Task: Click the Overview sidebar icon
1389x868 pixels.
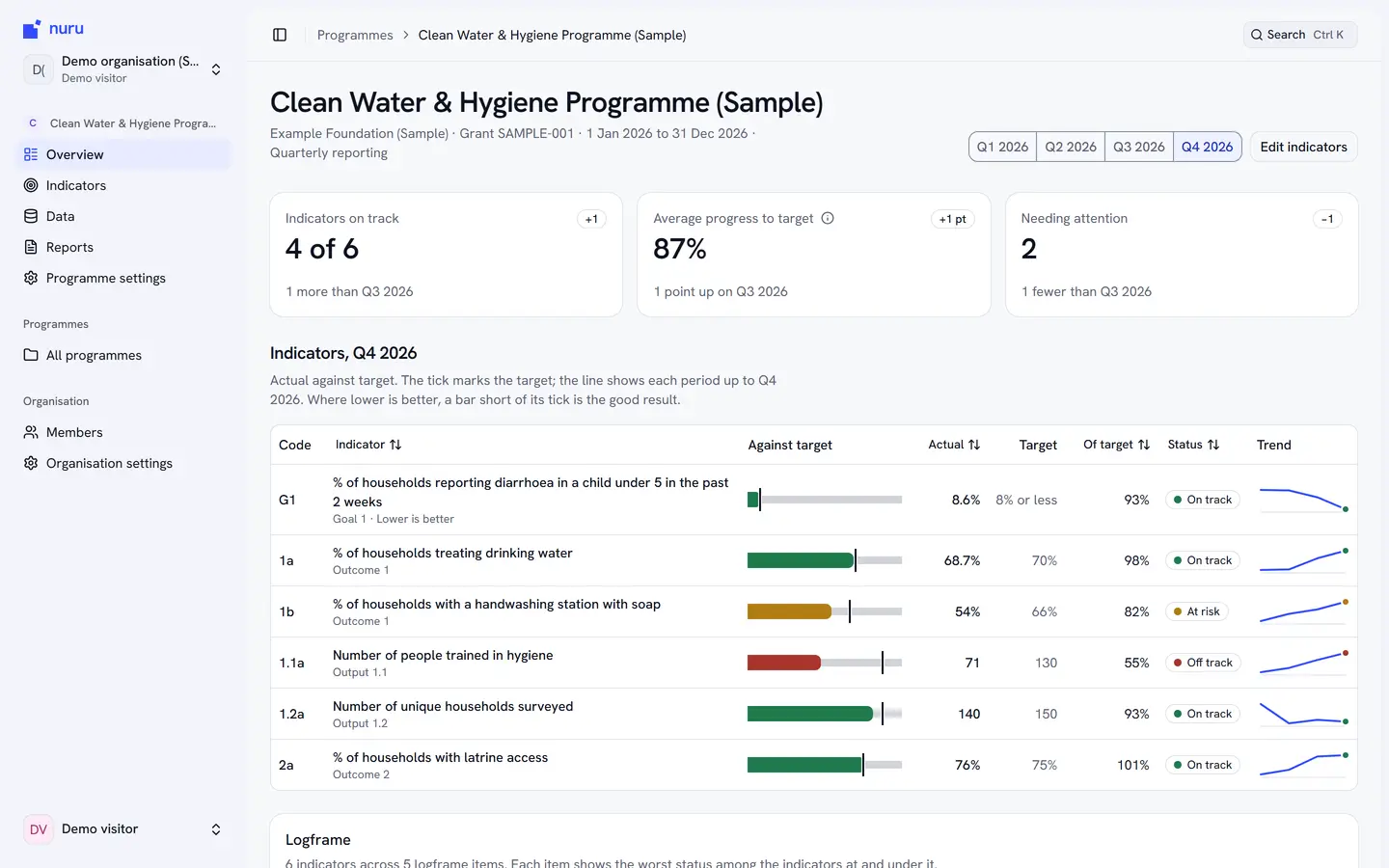Action: [x=31, y=154]
